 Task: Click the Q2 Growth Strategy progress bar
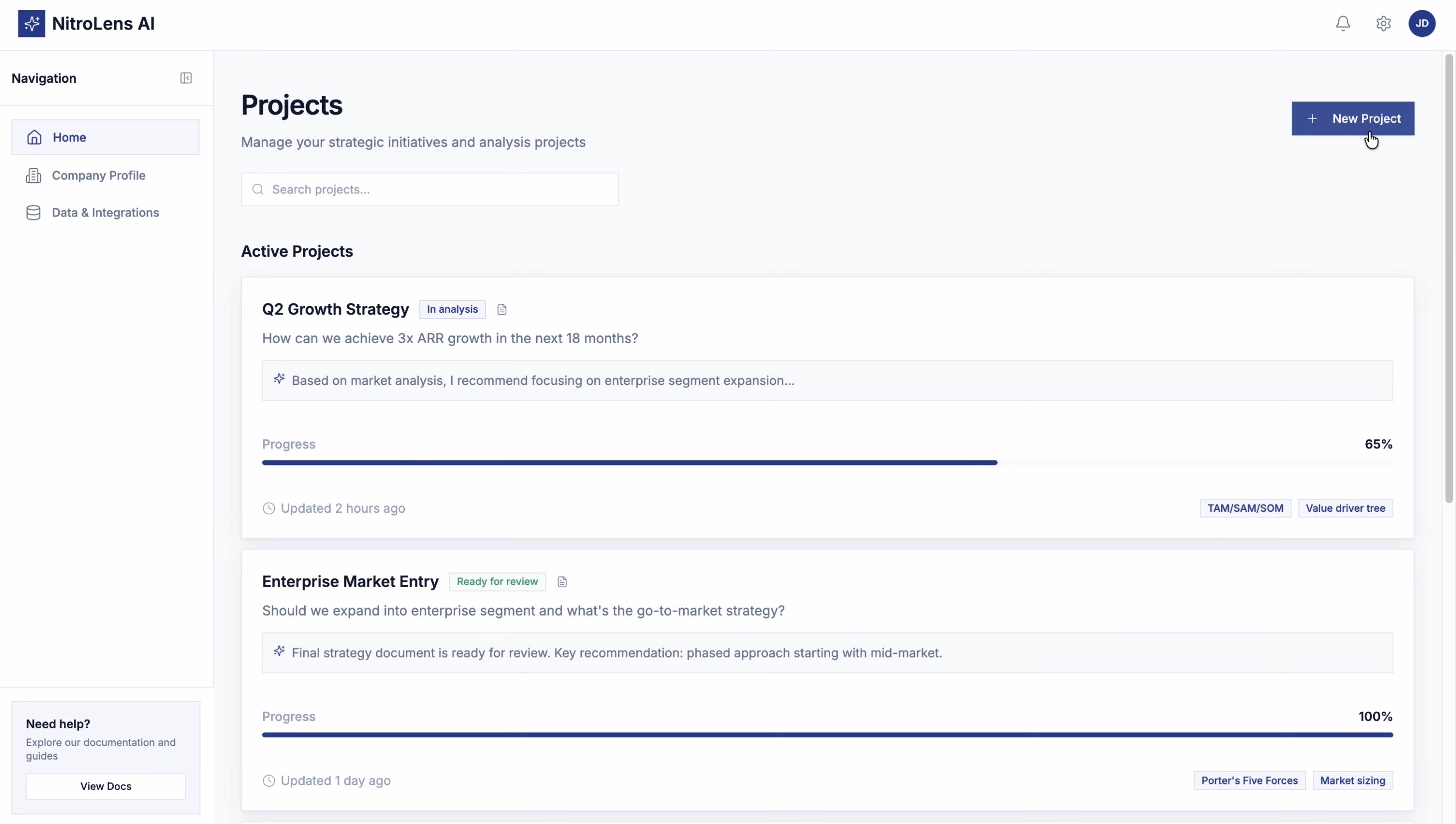tap(629, 463)
